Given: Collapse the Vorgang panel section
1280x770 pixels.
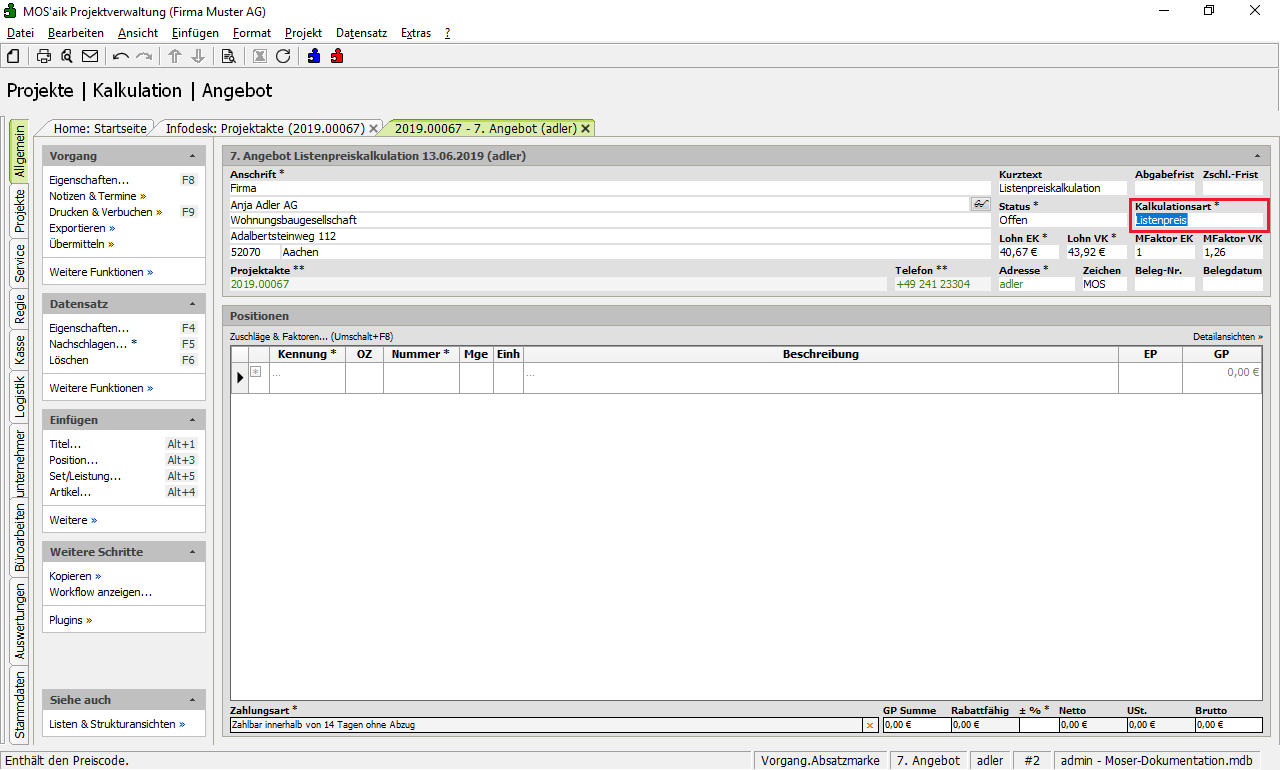Looking at the screenshot, I should tap(192, 156).
